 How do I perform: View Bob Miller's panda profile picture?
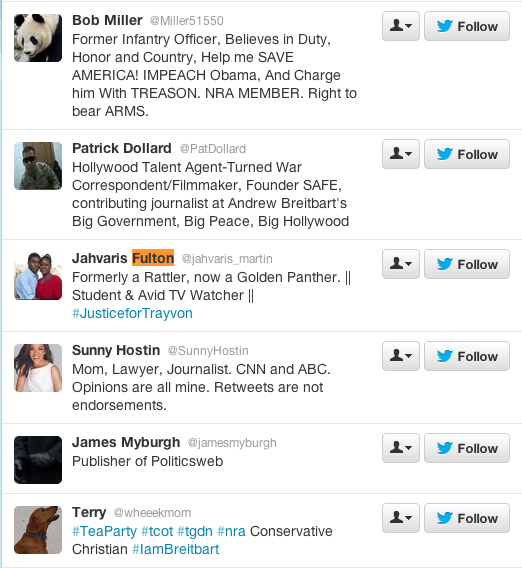coord(38,38)
